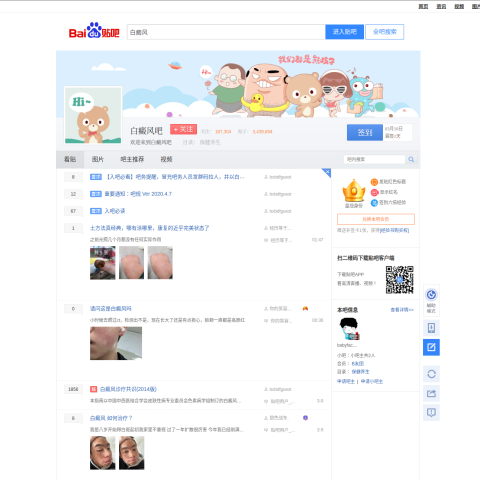Click the blue link beside 会员:

tap(358, 364)
